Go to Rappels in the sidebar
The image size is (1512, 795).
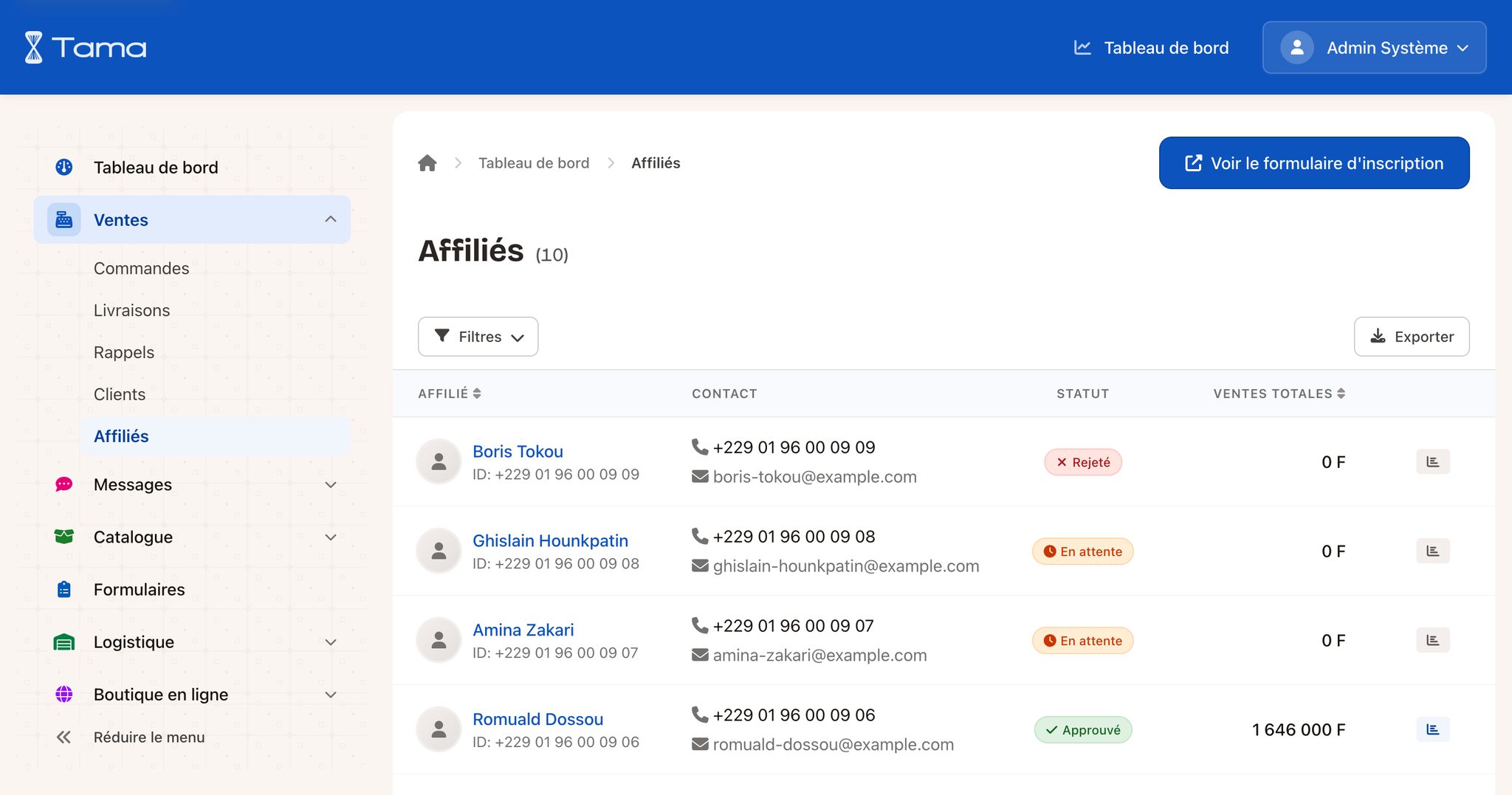coord(124,353)
